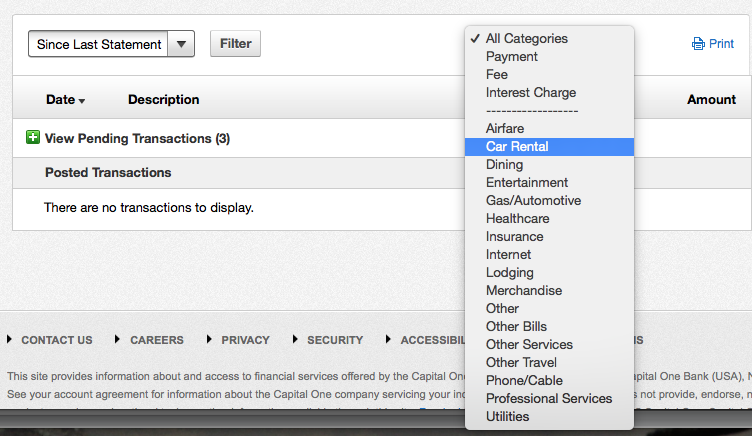
Task: Click the printer icon
Action: pyautogui.click(x=698, y=44)
